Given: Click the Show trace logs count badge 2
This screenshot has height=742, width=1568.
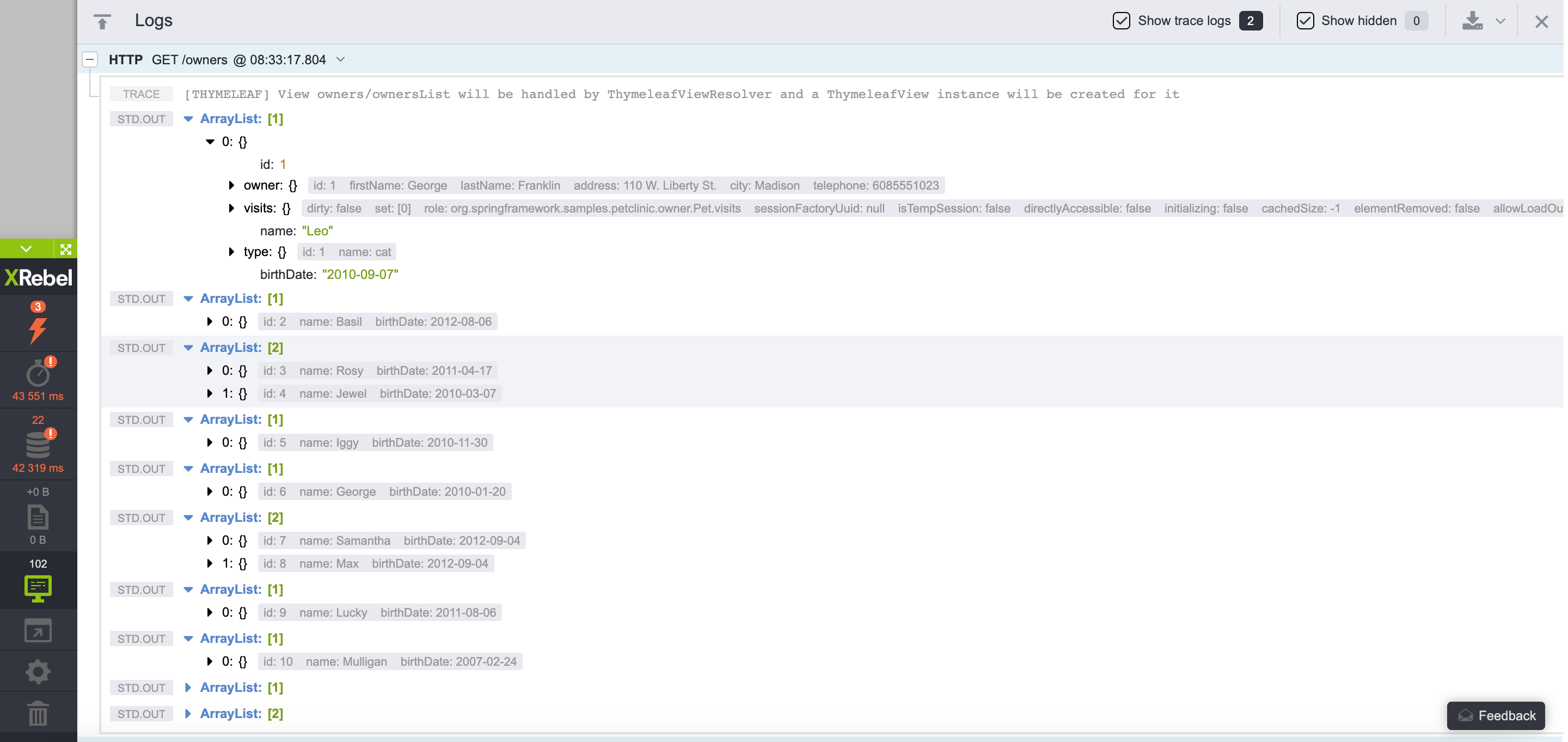Looking at the screenshot, I should 1250,21.
